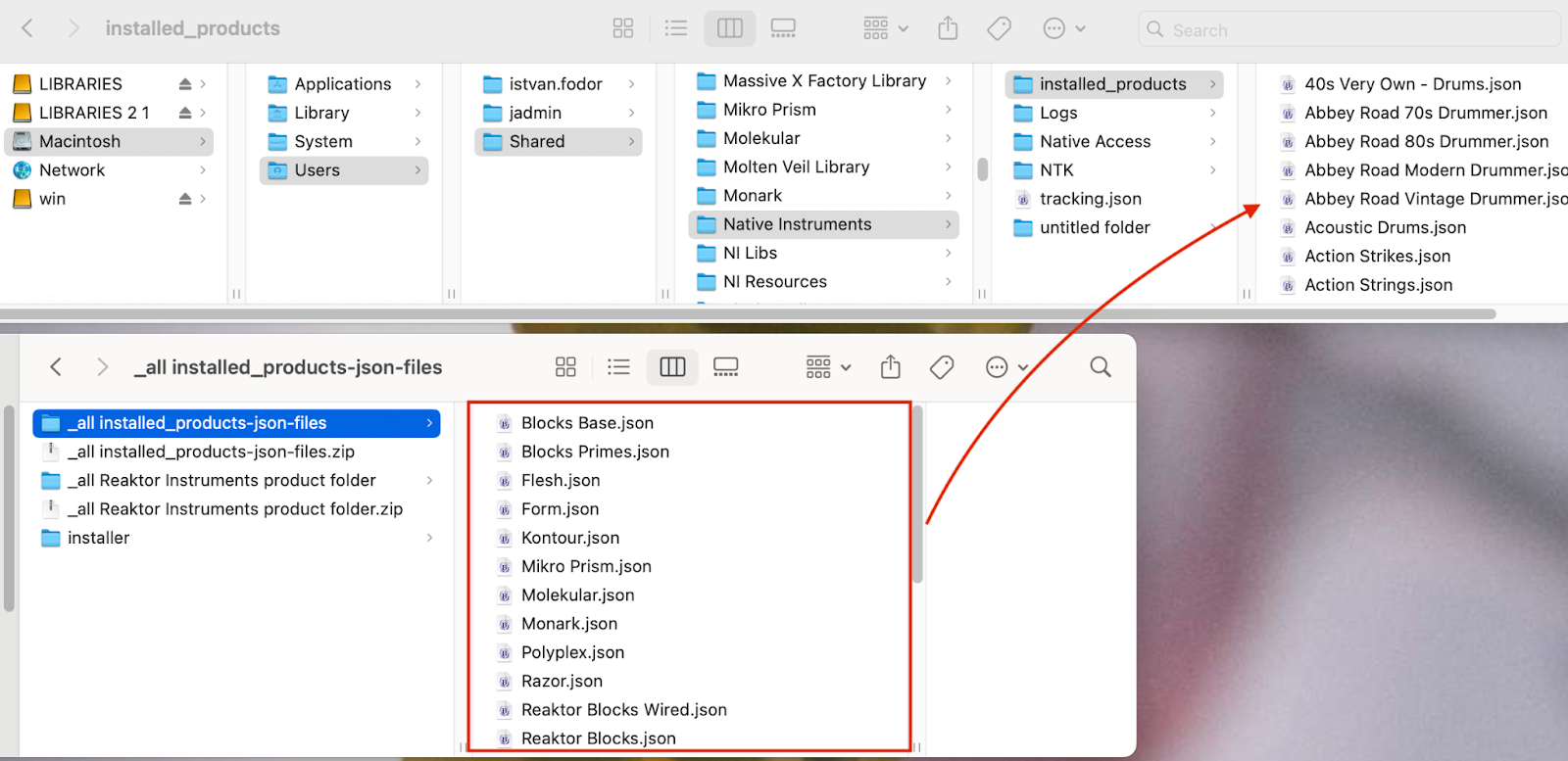
Task: Select Users folder
Action: point(344,170)
